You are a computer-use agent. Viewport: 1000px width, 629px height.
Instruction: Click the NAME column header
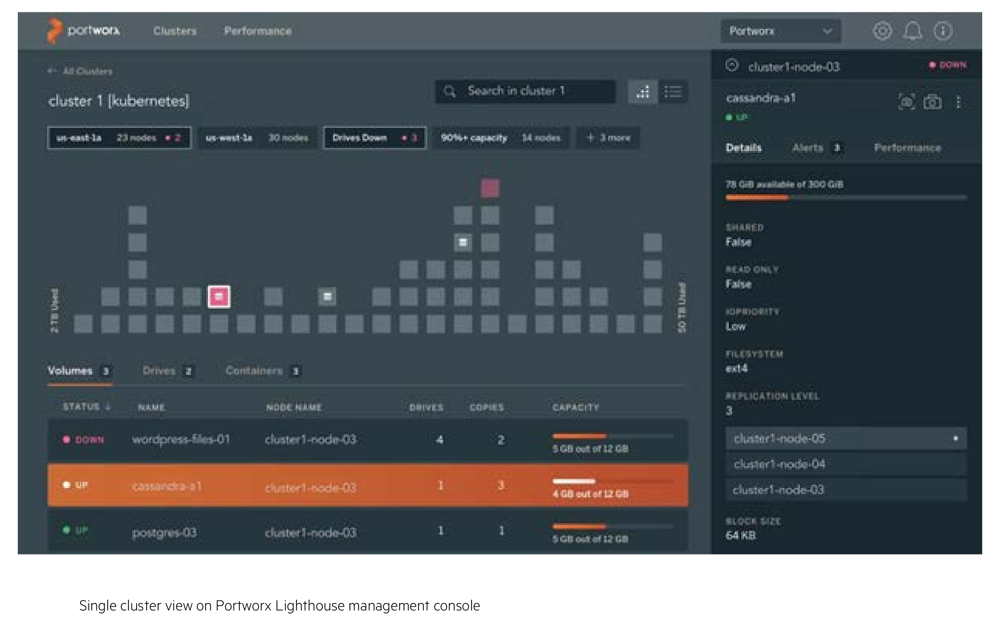[x=151, y=407]
